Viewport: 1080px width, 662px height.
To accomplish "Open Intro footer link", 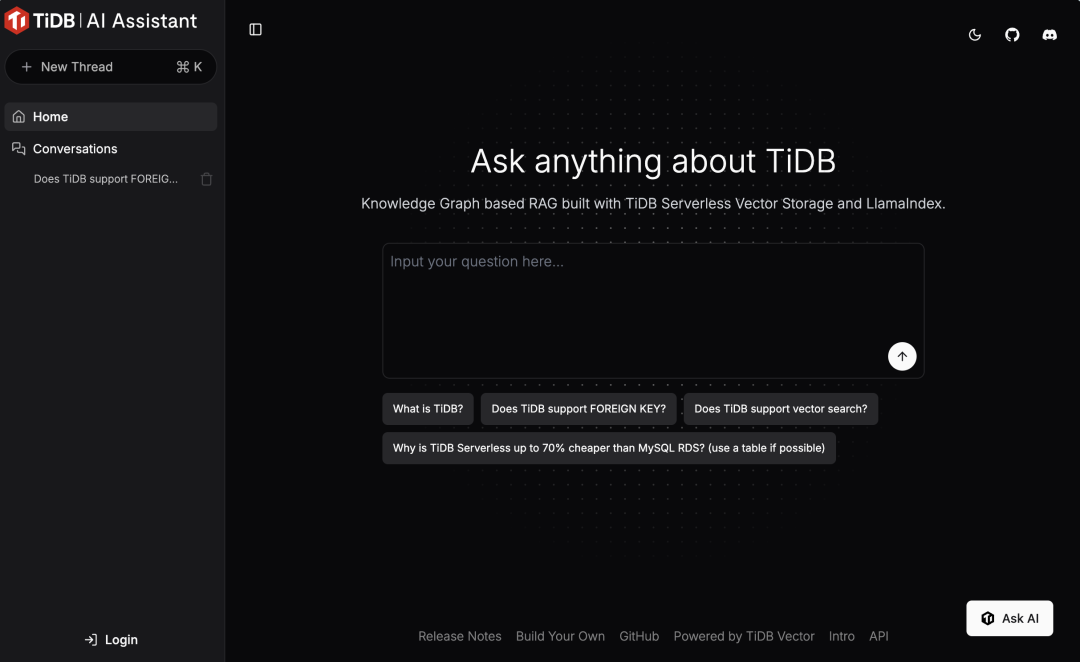I will [842, 637].
